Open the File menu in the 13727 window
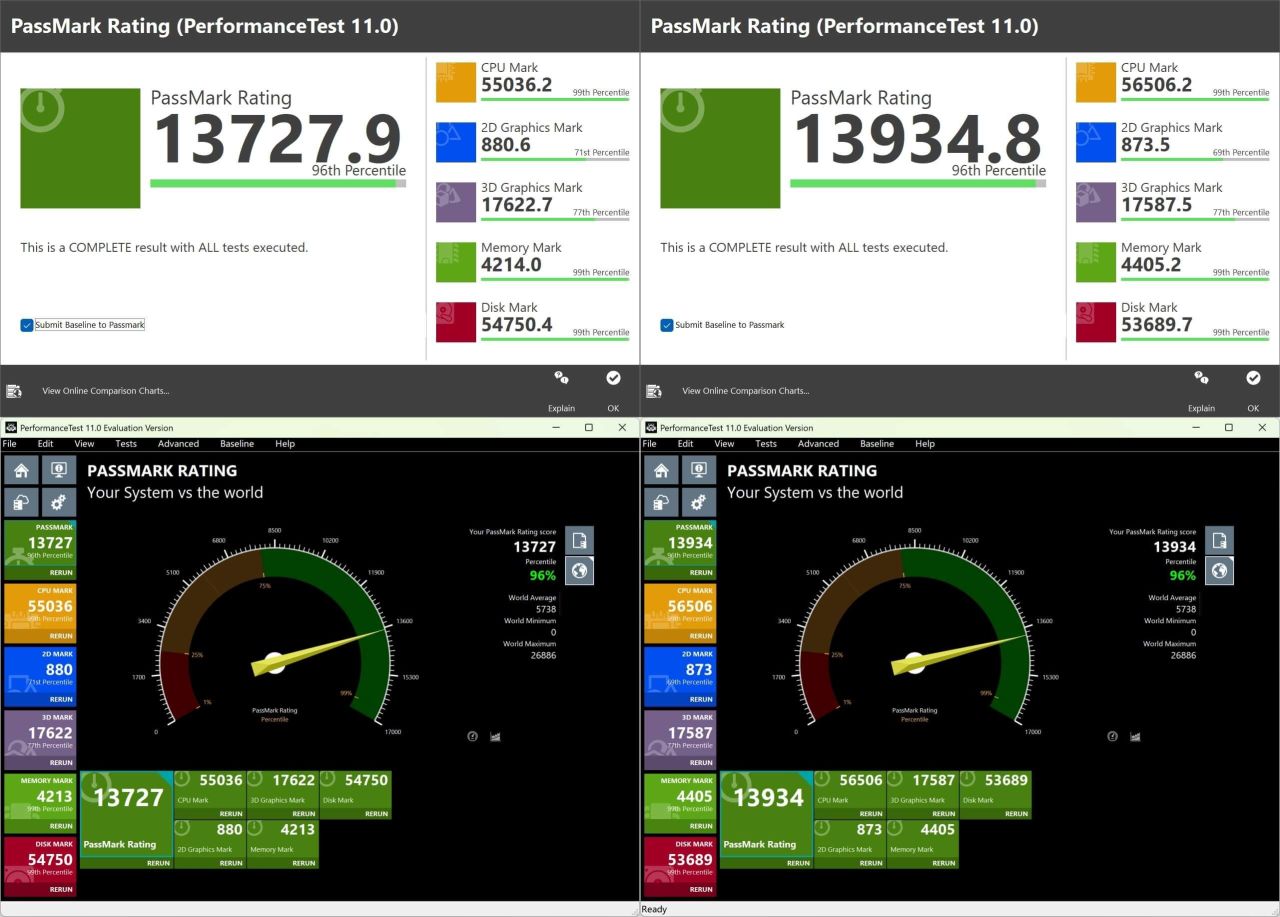1280x917 pixels. pos(9,444)
